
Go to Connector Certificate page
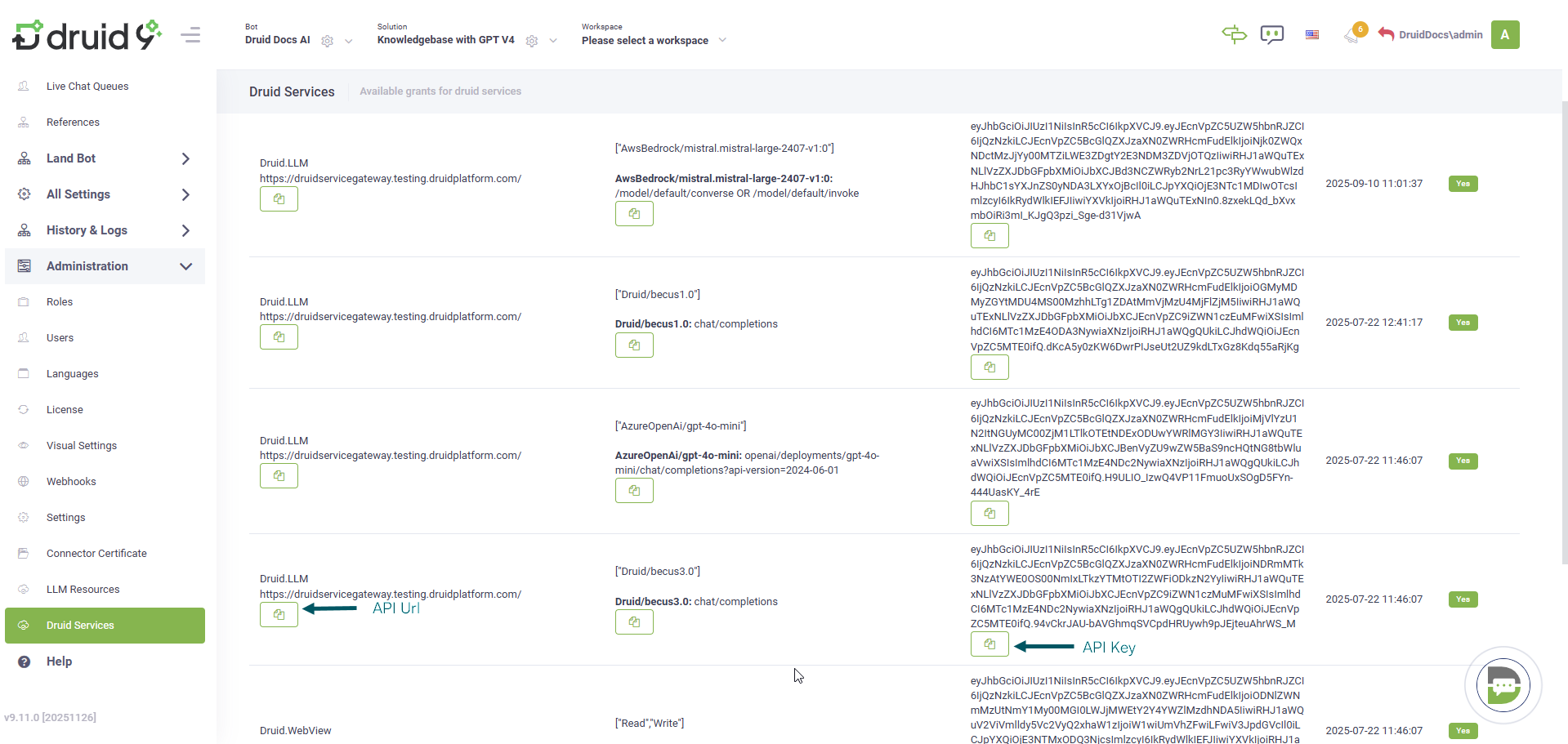point(96,554)
